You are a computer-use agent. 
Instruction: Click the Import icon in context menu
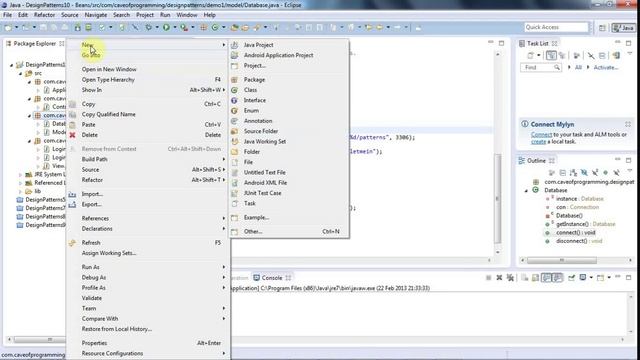click(72, 194)
